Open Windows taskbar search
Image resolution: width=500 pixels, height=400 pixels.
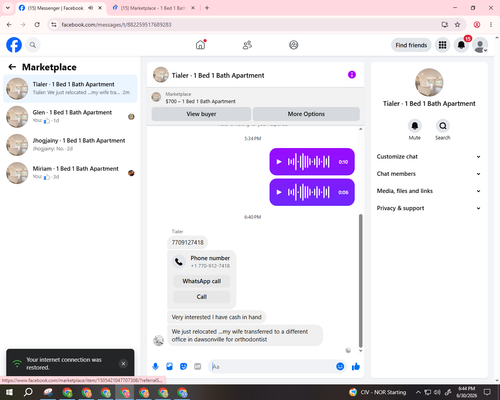[28, 392]
